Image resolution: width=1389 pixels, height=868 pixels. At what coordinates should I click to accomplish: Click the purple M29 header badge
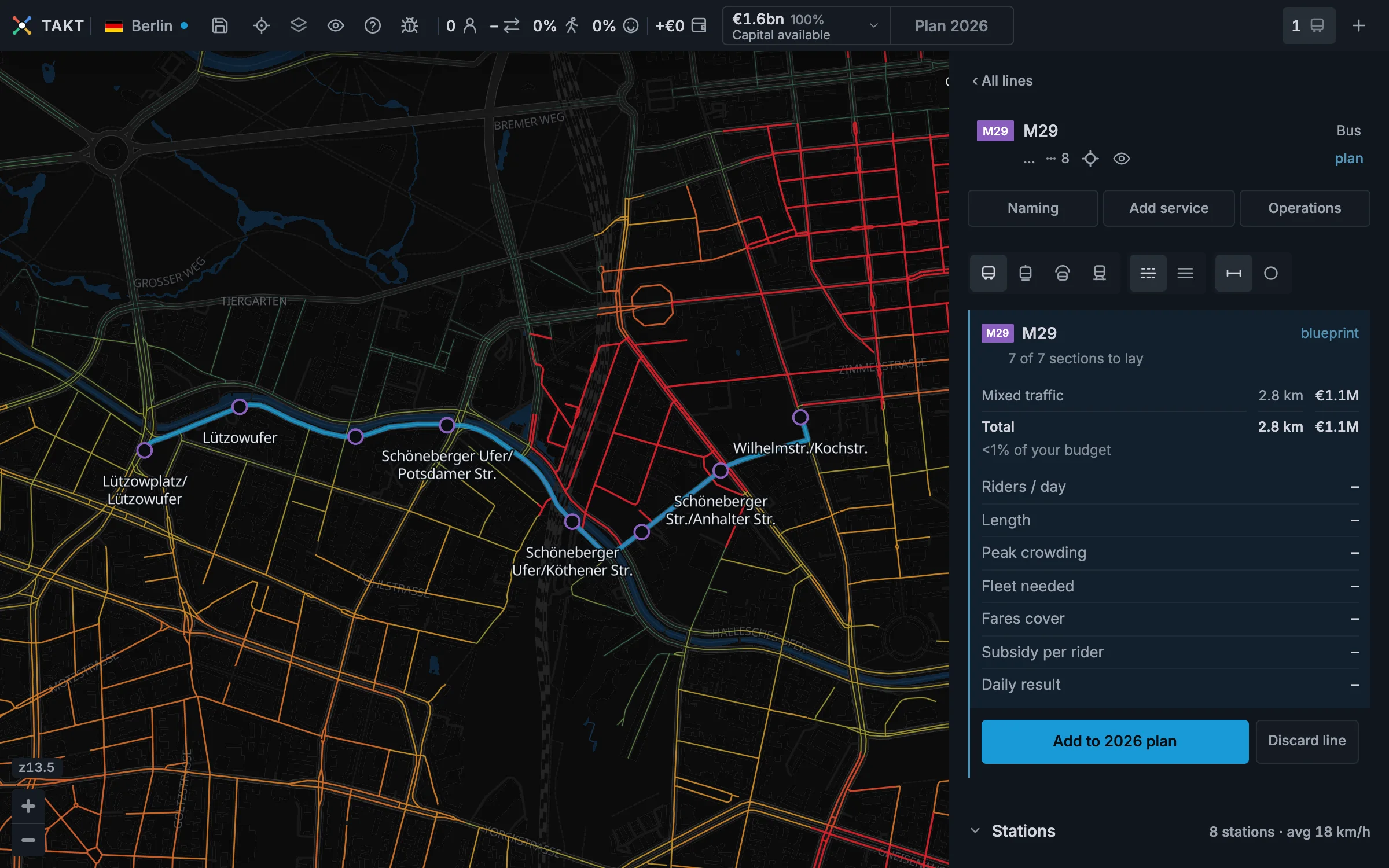tap(995, 131)
